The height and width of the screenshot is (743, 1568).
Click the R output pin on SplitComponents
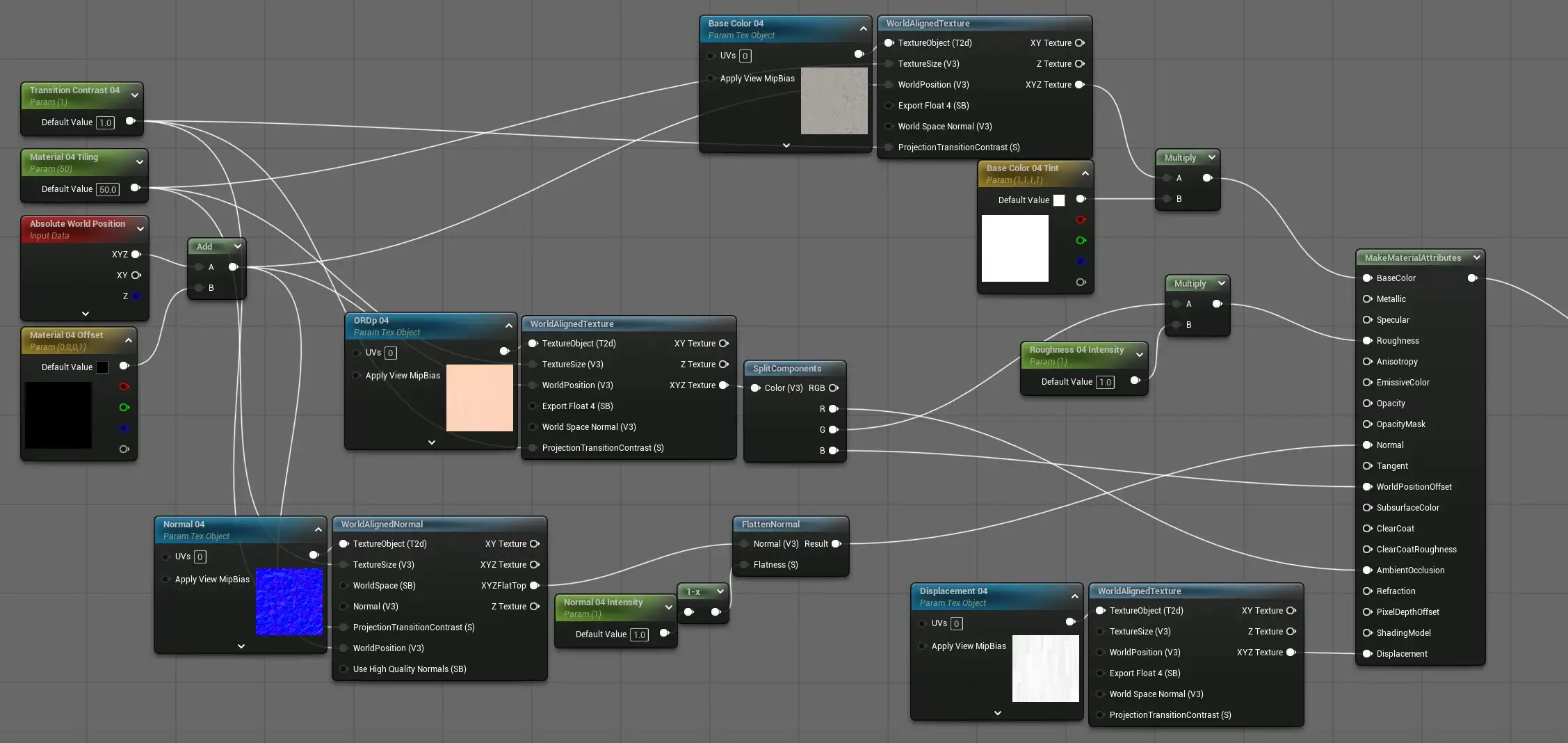(x=834, y=409)
